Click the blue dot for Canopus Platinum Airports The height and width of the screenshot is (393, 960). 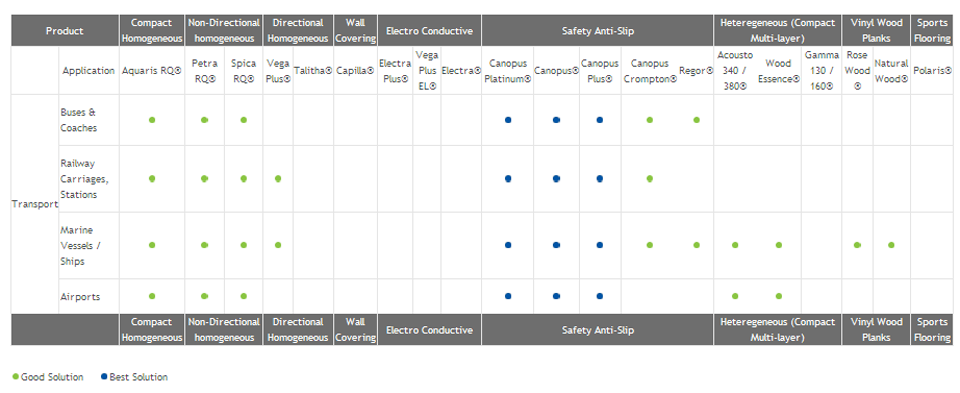508,296
